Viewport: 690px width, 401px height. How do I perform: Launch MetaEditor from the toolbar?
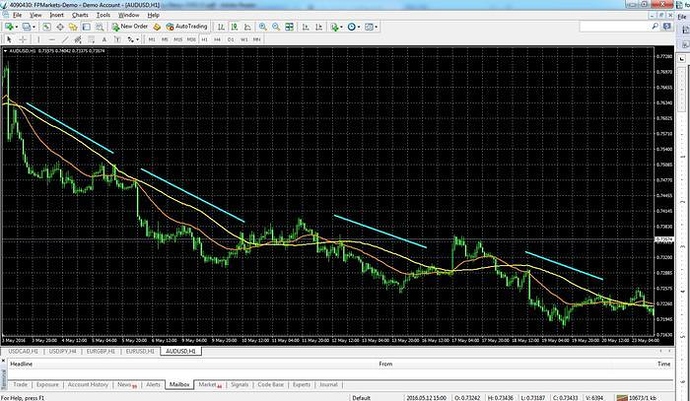tap(157, 27)
